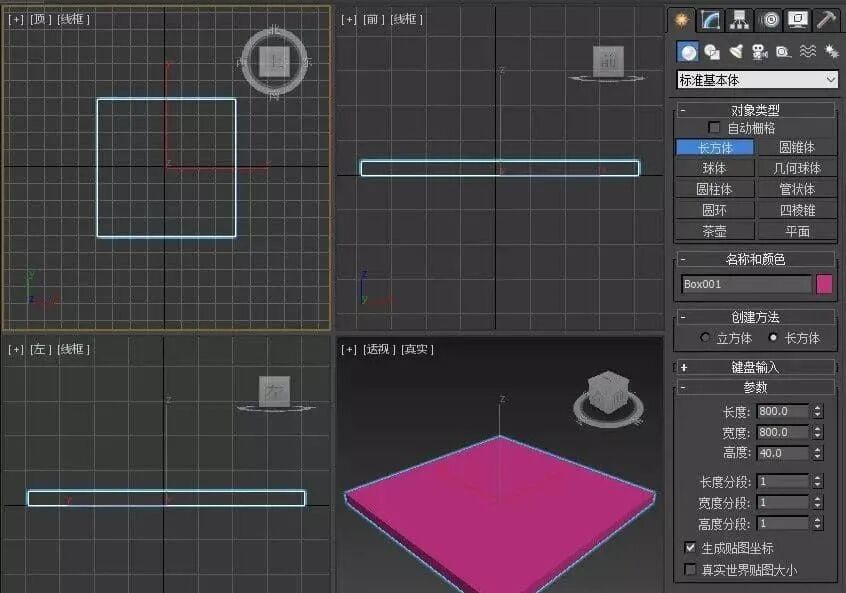Viewport: 846px width, 593px height.
Task: Adjust the 长度 spinner arrows
Action: coord(818,411)
